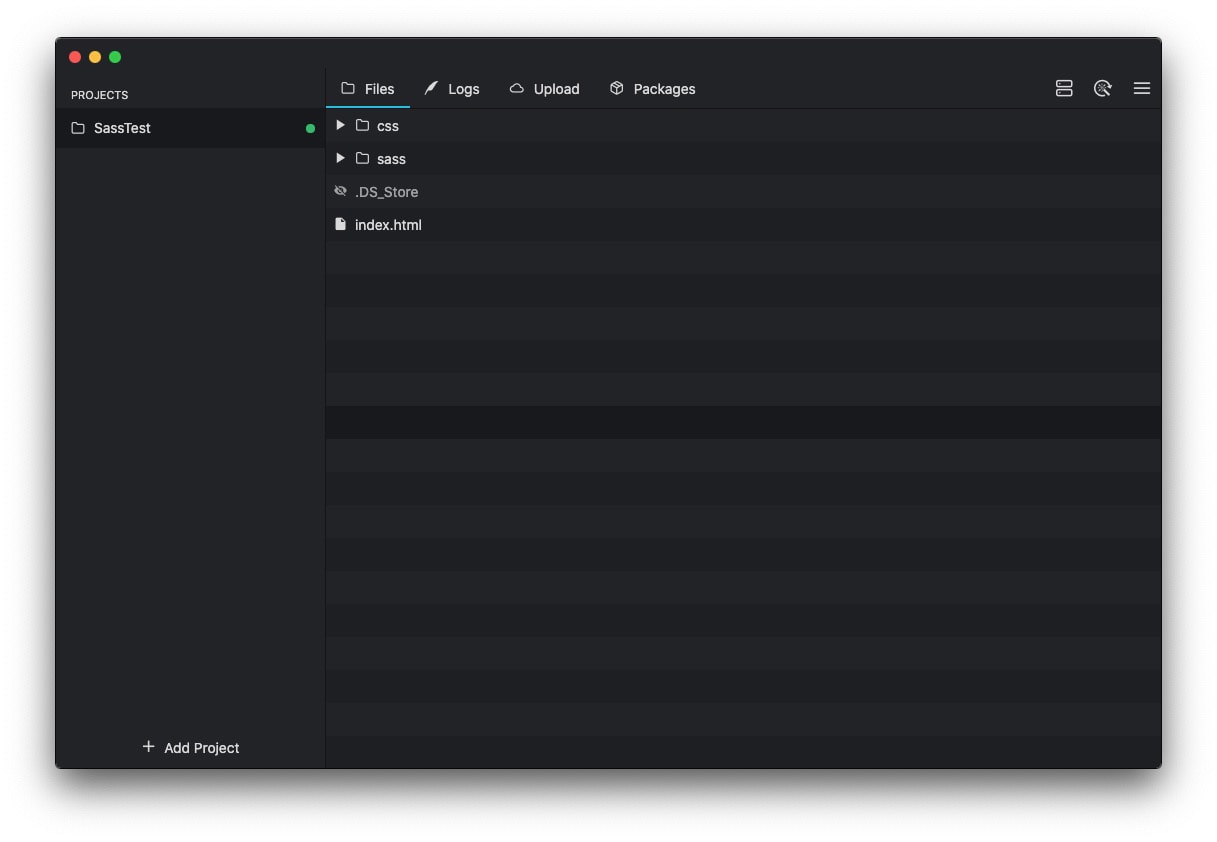This screenshot has height=842, width=1217.
Task: Click the file icon beside index.html
Action: [x=341, y=224]
